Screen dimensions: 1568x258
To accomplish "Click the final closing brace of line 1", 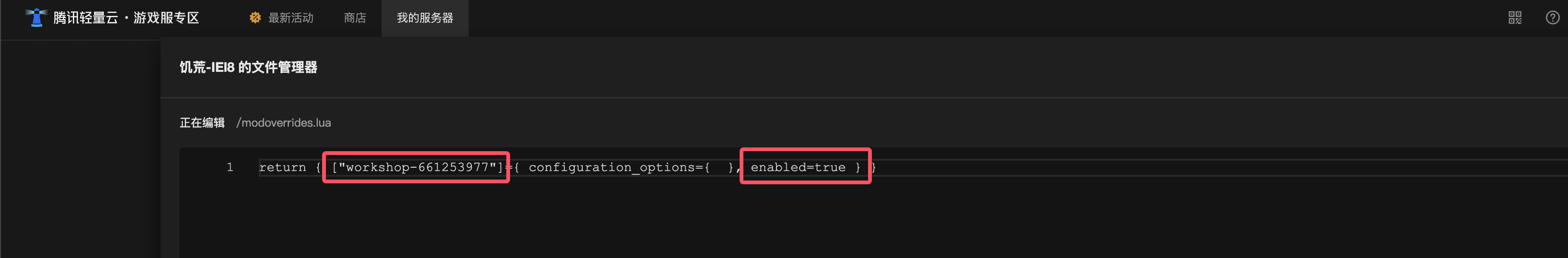I will click(x=873, y=167).
